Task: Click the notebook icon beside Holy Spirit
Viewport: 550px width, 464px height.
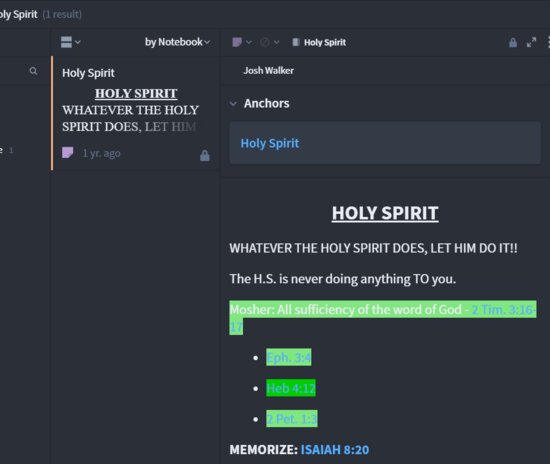Action: tap(296, 42)
